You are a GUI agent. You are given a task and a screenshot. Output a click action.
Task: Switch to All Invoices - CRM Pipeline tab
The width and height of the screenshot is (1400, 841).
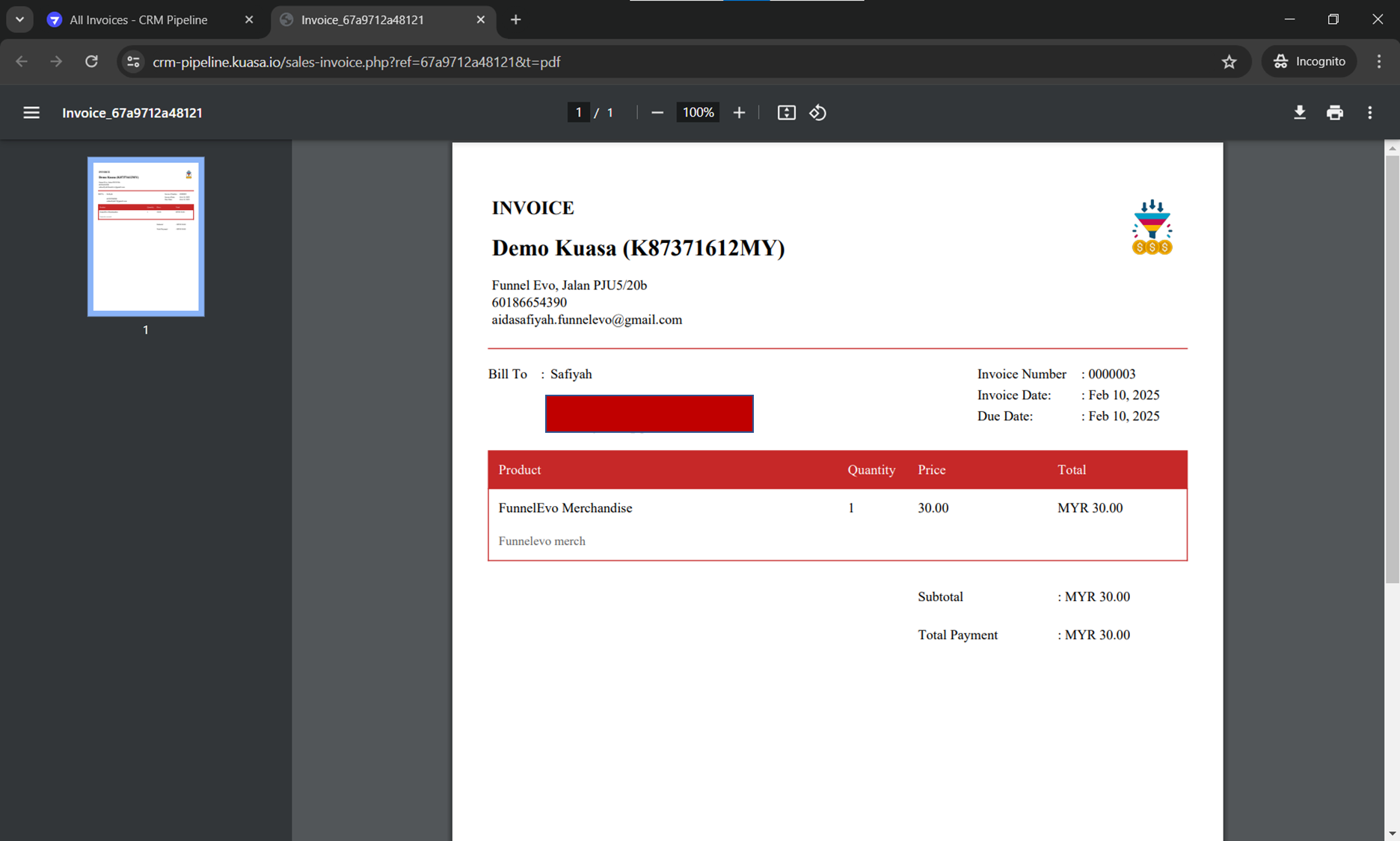(x=138, y=20)
